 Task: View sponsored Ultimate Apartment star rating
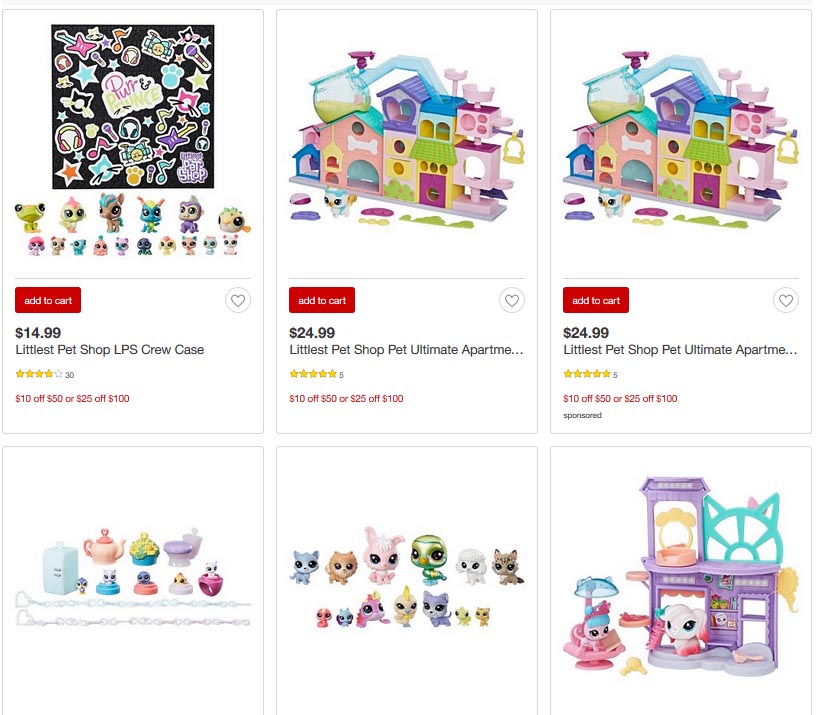590,374
